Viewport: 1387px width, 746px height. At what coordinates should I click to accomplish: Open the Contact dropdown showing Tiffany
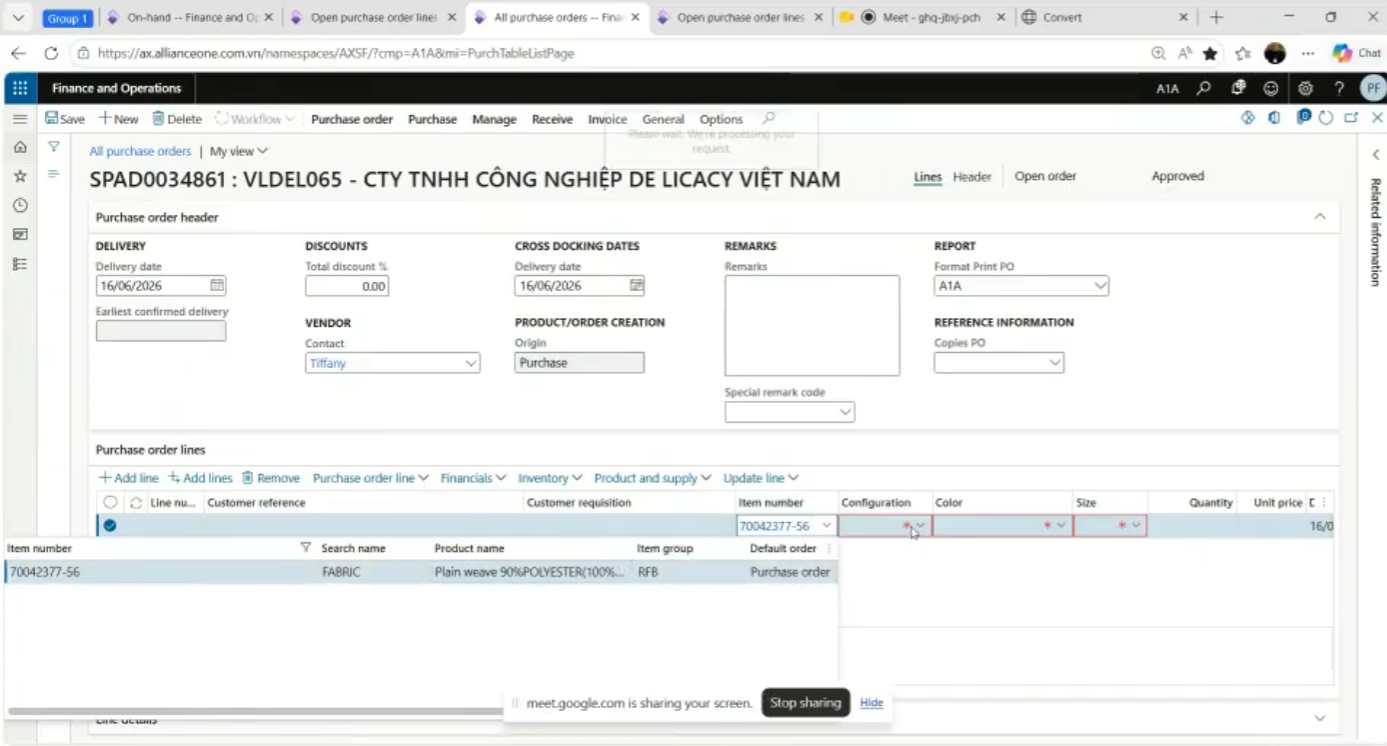(x=471, y=363)
